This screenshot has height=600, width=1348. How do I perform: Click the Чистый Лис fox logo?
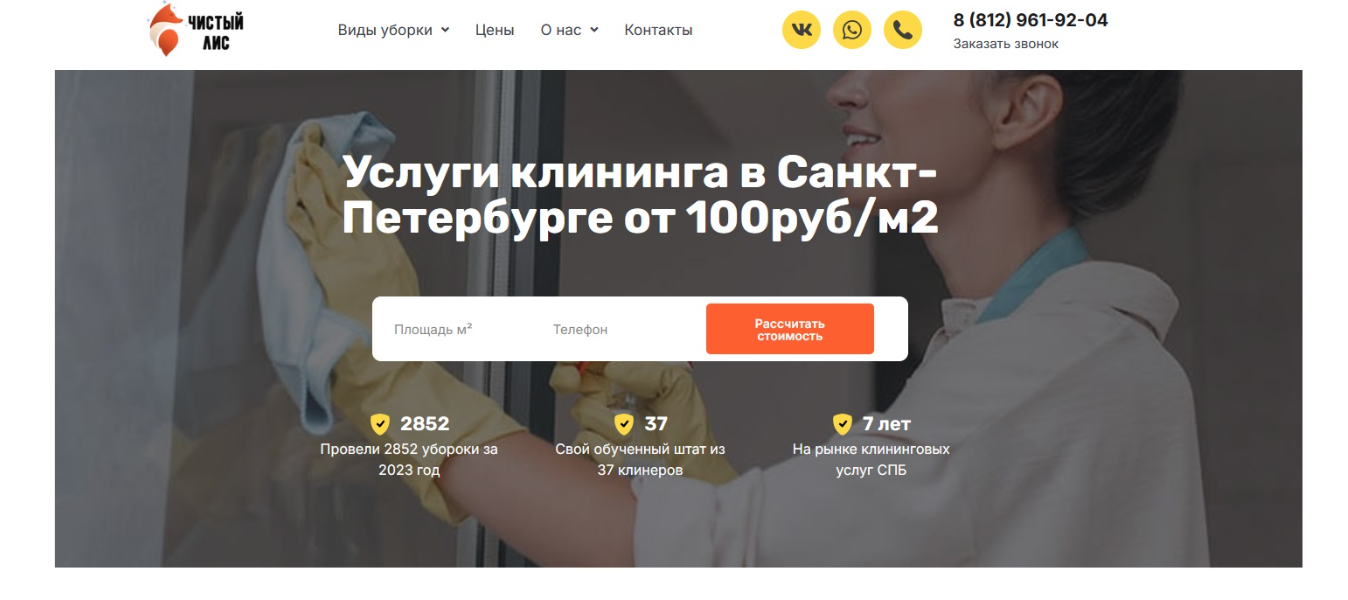point(195,28)
